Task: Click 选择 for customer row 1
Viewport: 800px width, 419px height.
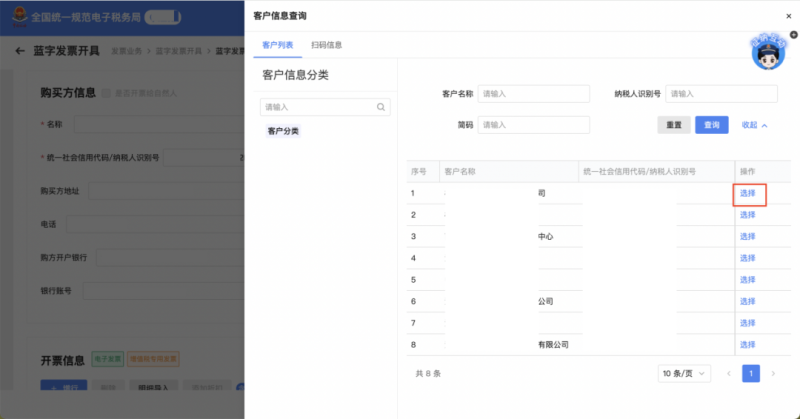Action: (747, 193)
